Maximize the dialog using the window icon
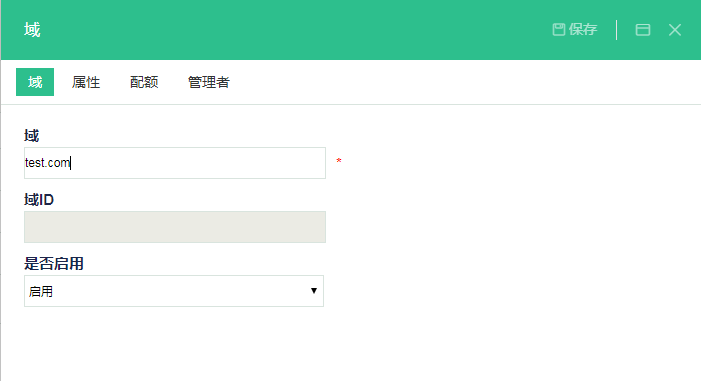 pos(643,30)
